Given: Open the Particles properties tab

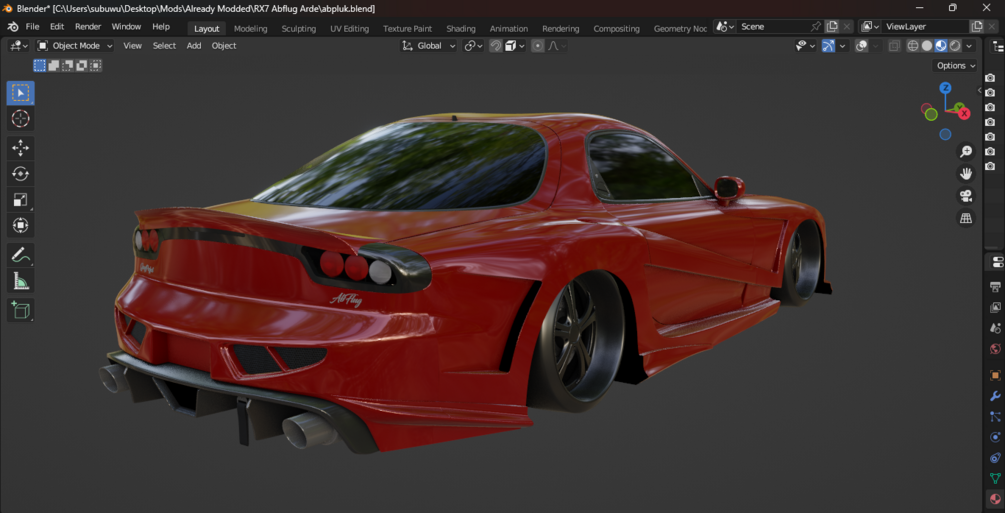Looking at the screenshot, I should (995, 417).
